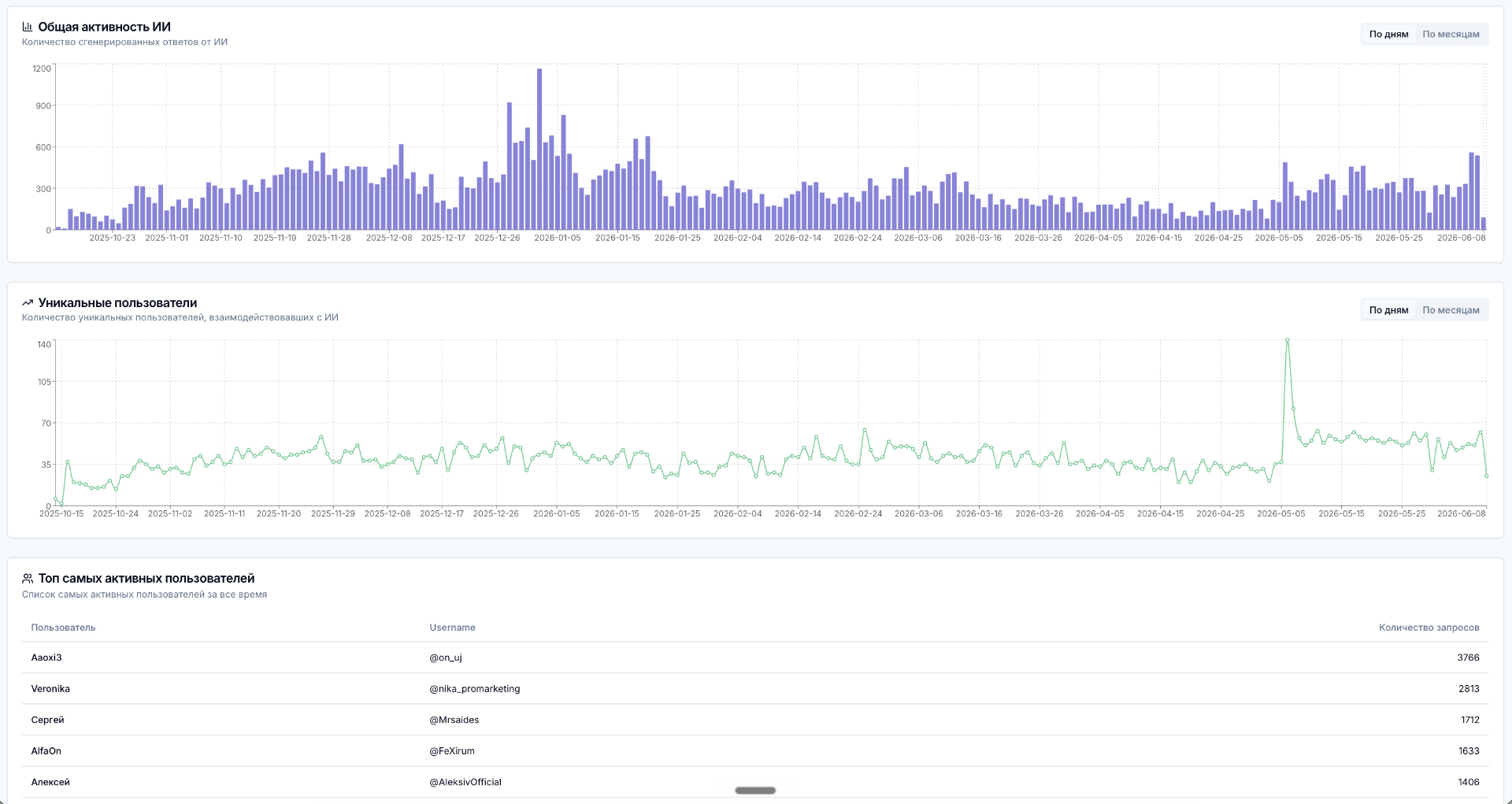The height and width of the screenshot is (804, 1512).
Task: Select По дням in unique users chart
Action: point(1388,309)
